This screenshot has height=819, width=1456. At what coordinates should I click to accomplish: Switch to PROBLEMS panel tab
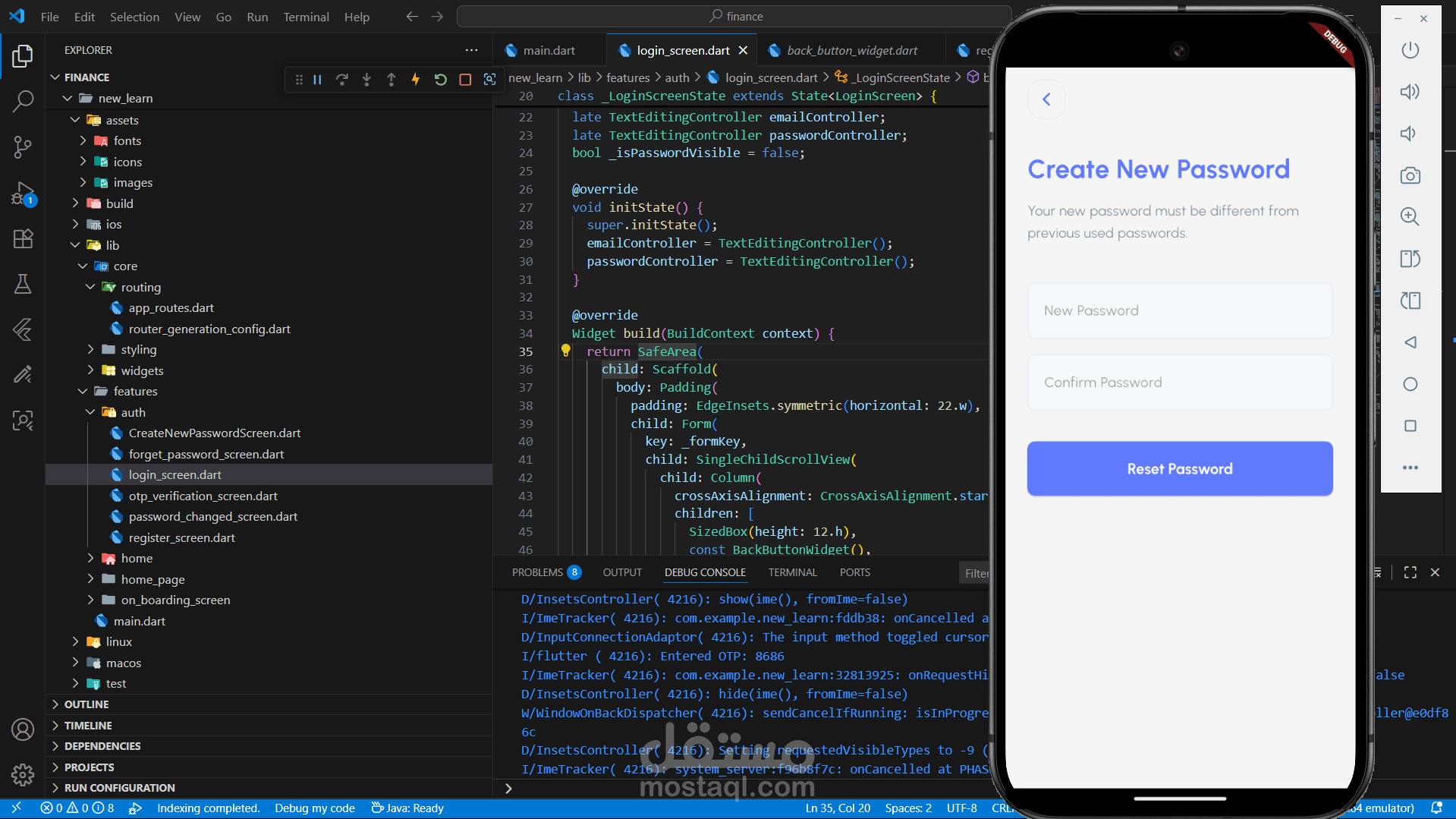tap(546, 572)
